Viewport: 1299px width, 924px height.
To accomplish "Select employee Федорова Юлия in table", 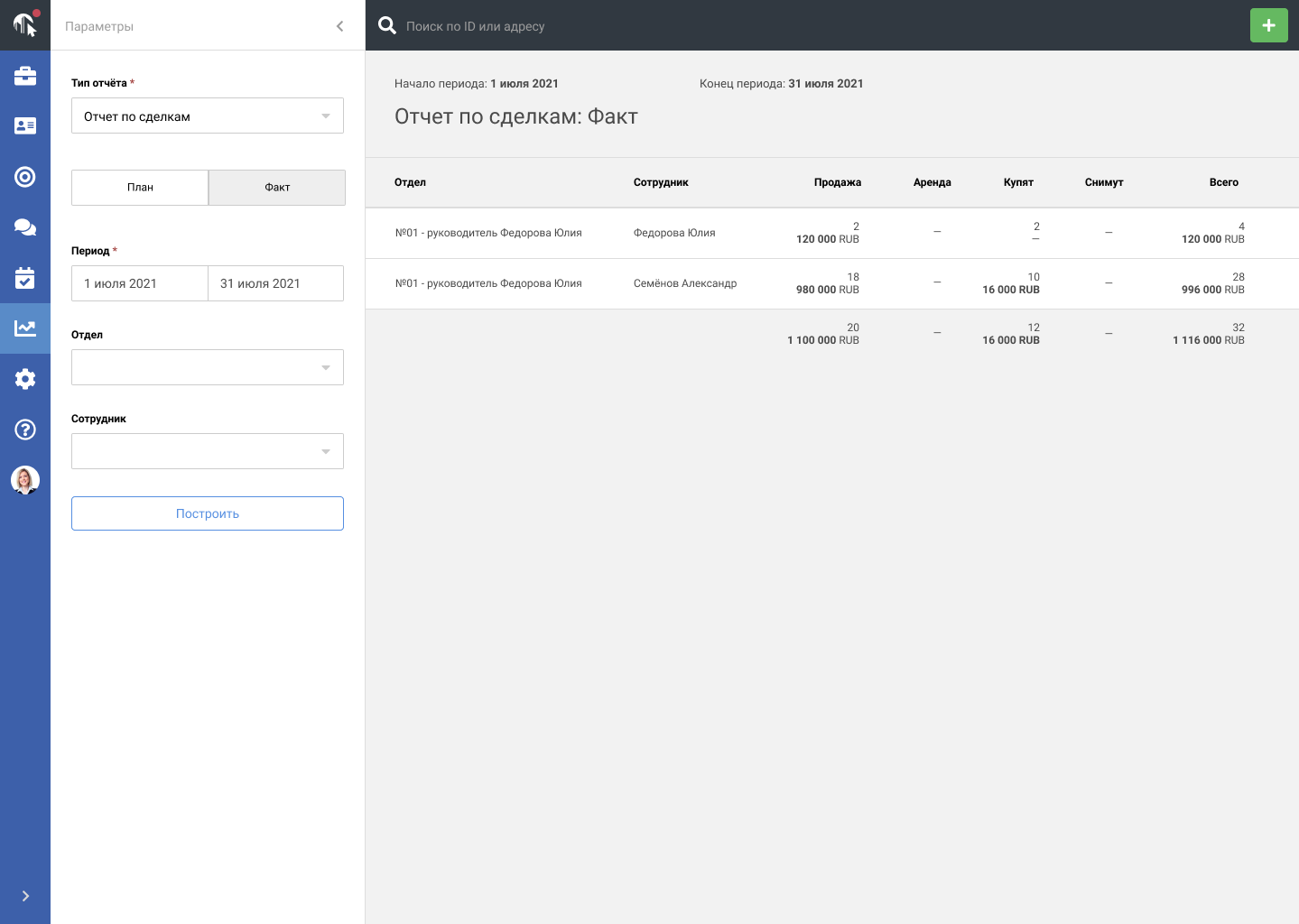I will point(674,233).
